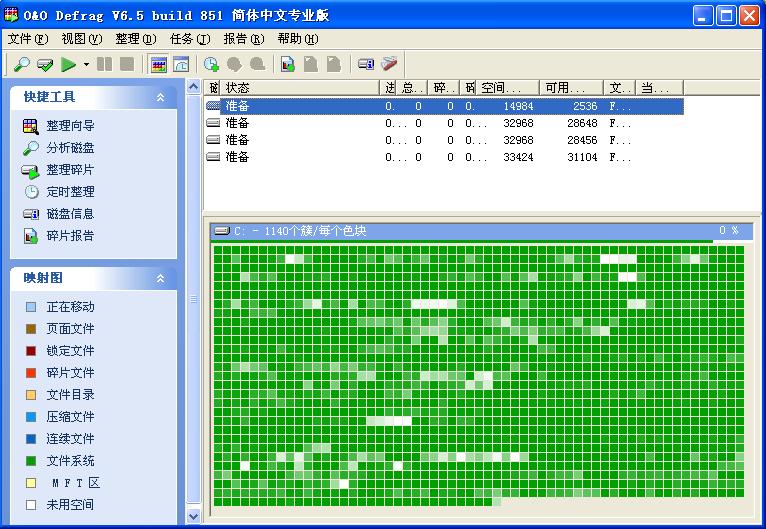Sort by the 可用 column header

(572, 87)
